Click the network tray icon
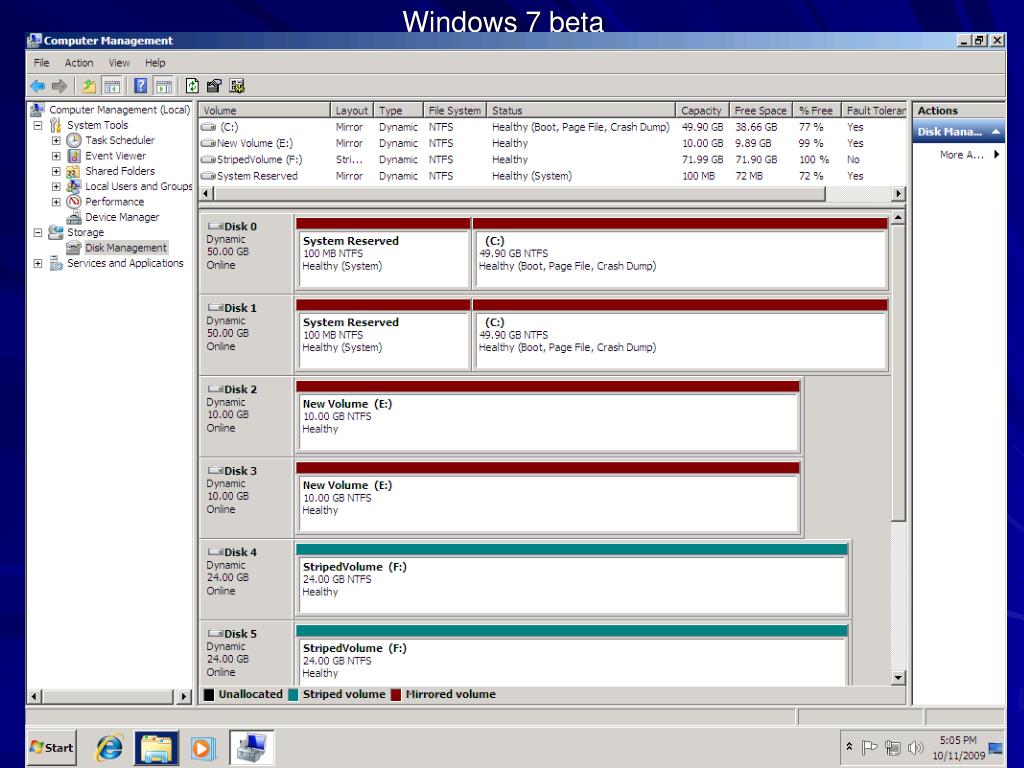Image resolution: width=1024 pixels, height=768 pixels. (x=893, y=748)
